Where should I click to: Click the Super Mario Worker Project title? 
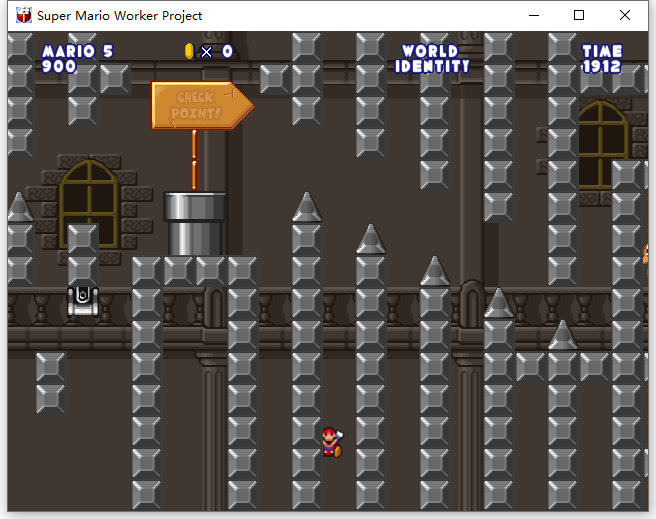[119, 16]
